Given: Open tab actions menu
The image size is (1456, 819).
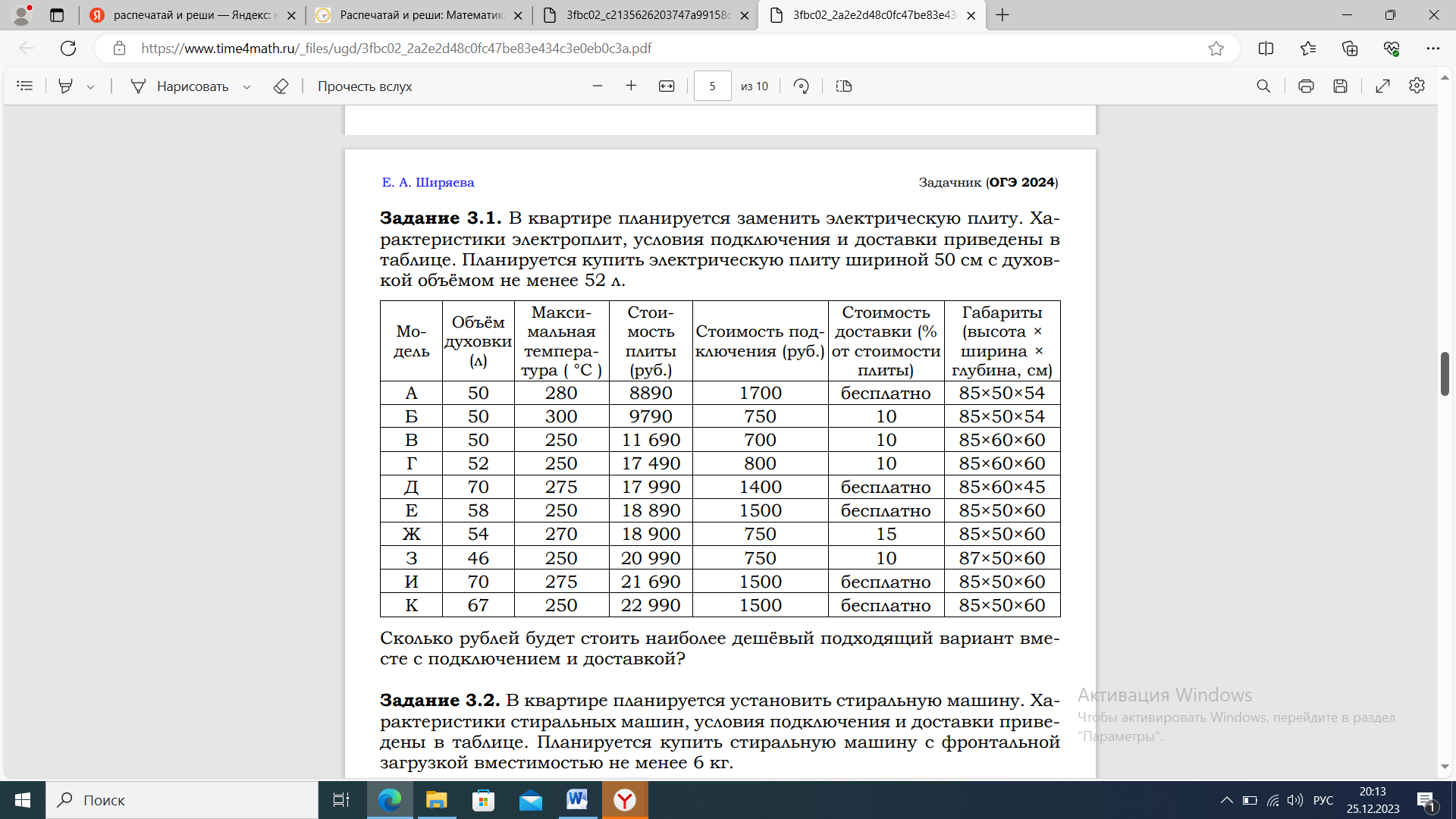Looking at the screenshot, I should (x=57, y=15).
